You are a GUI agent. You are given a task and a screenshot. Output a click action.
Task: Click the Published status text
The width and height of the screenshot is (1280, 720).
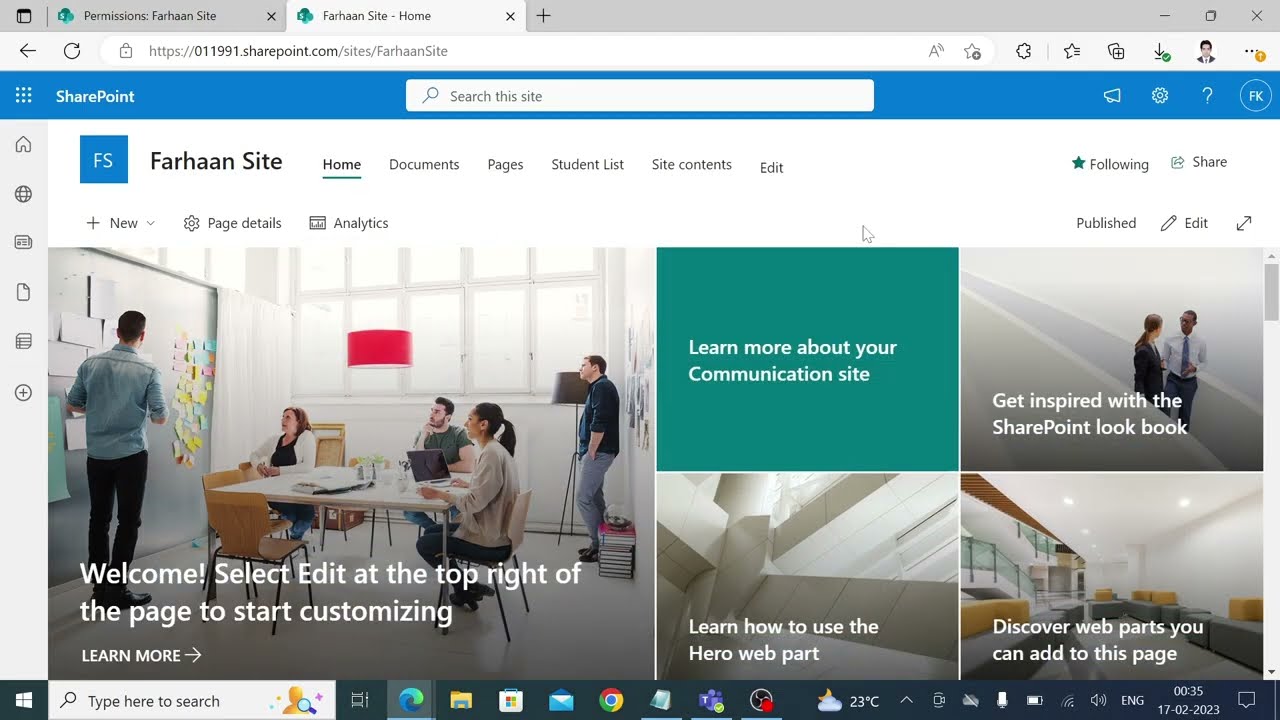tap(1106, 223)
